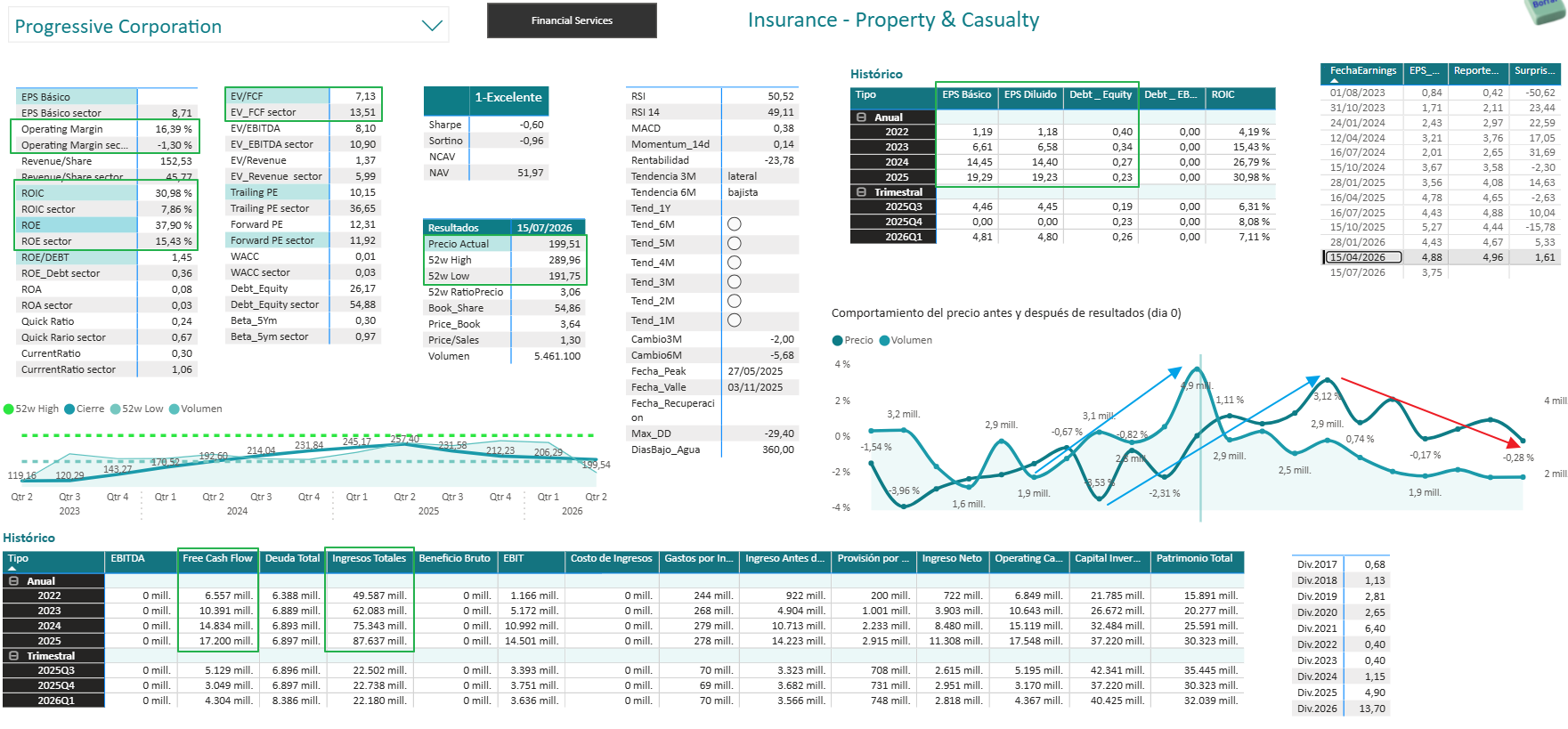The height and width of the screenshot is (729, 1568).
Task: Click the 2022 row in the EPS Básico table
Action: coord(1062,132)
